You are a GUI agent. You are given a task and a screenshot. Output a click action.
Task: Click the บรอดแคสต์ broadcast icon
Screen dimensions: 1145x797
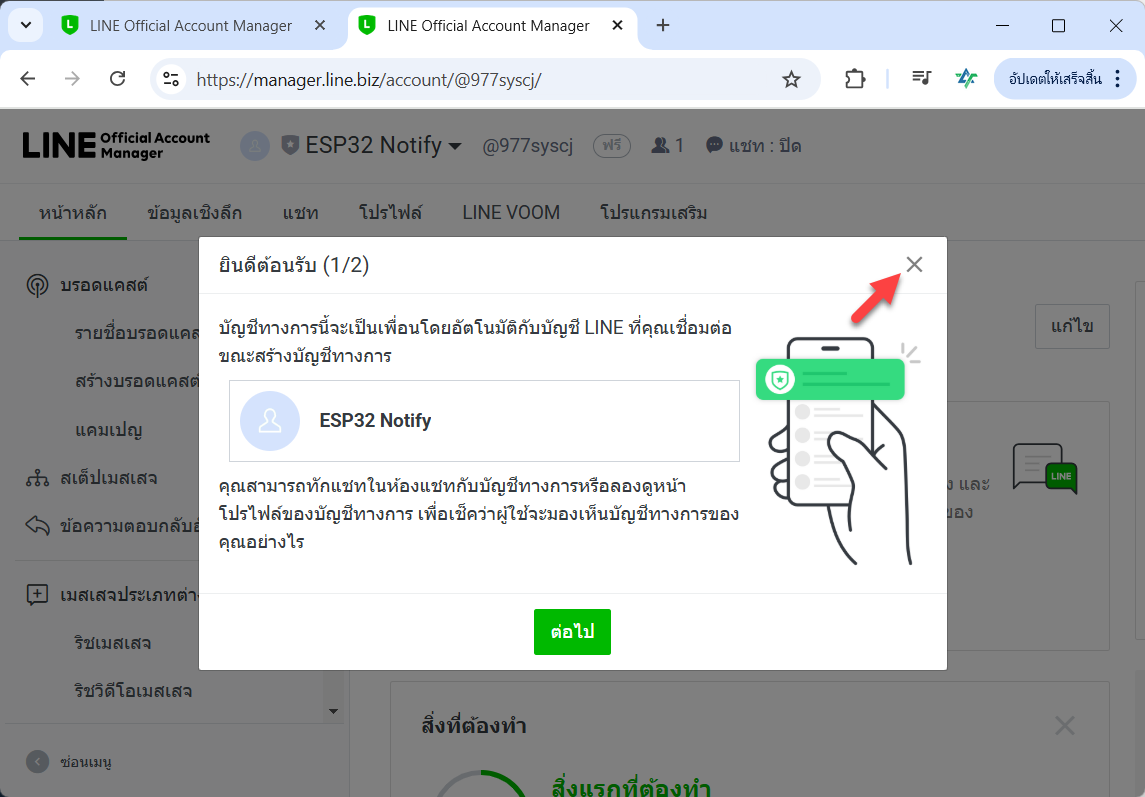37,285
